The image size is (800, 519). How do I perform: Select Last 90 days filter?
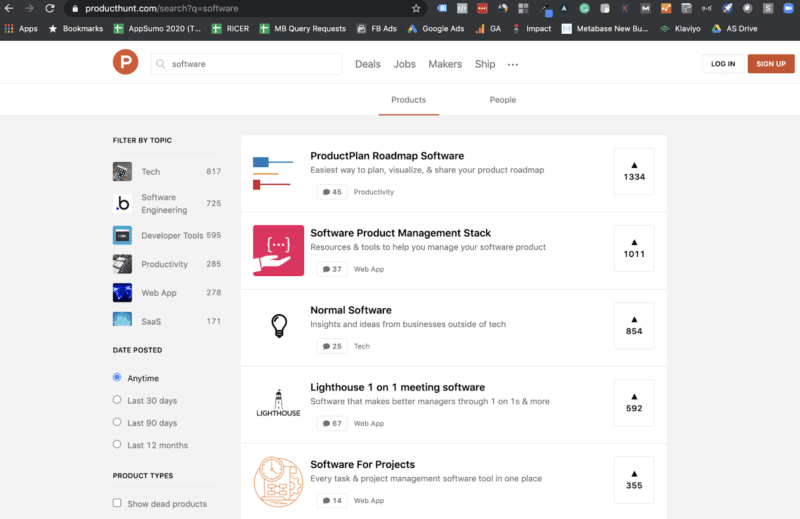tap(117, 422)
